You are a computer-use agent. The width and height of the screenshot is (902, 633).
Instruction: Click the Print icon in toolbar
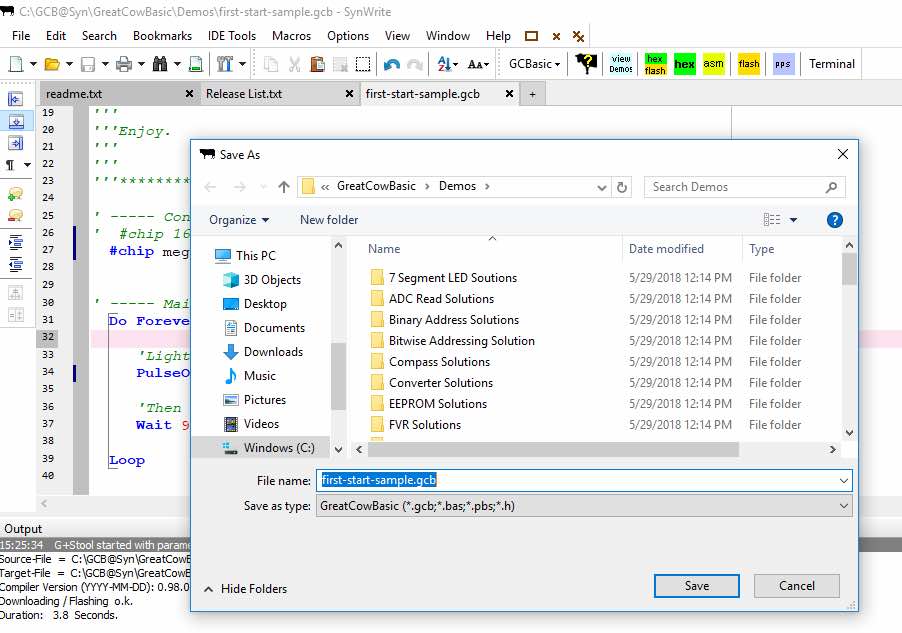tap(124, 64)
